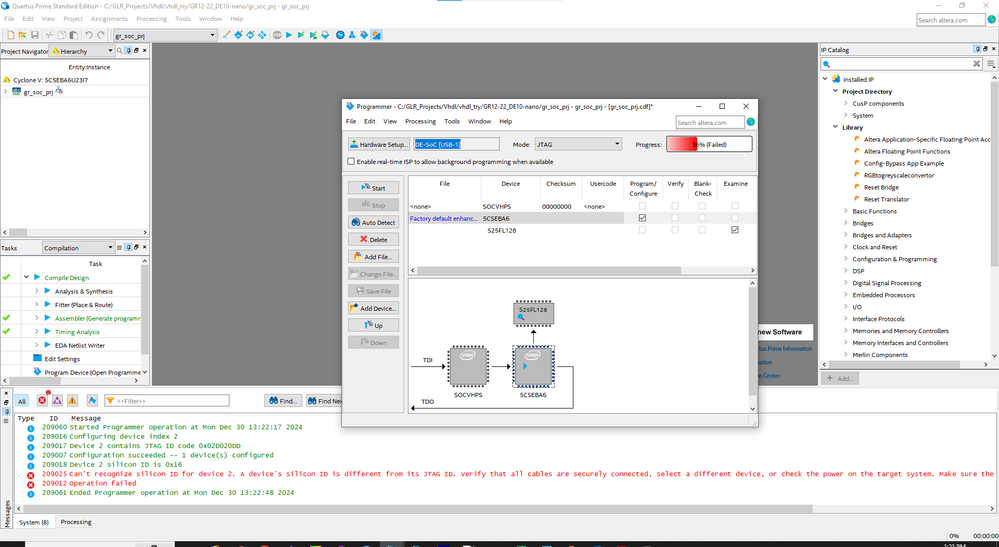This screenshot has height=547, width=999.
Task: Expand the Basic Functions category in IP Catalog
Action: 845,211
